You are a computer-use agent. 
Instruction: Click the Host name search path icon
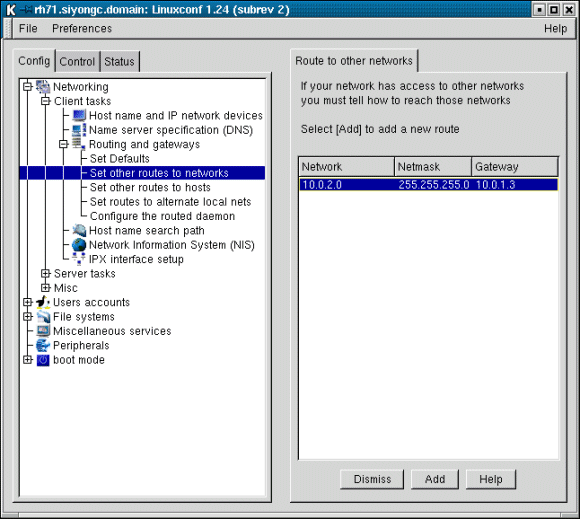pyautogui.click(x=79, y=230)
